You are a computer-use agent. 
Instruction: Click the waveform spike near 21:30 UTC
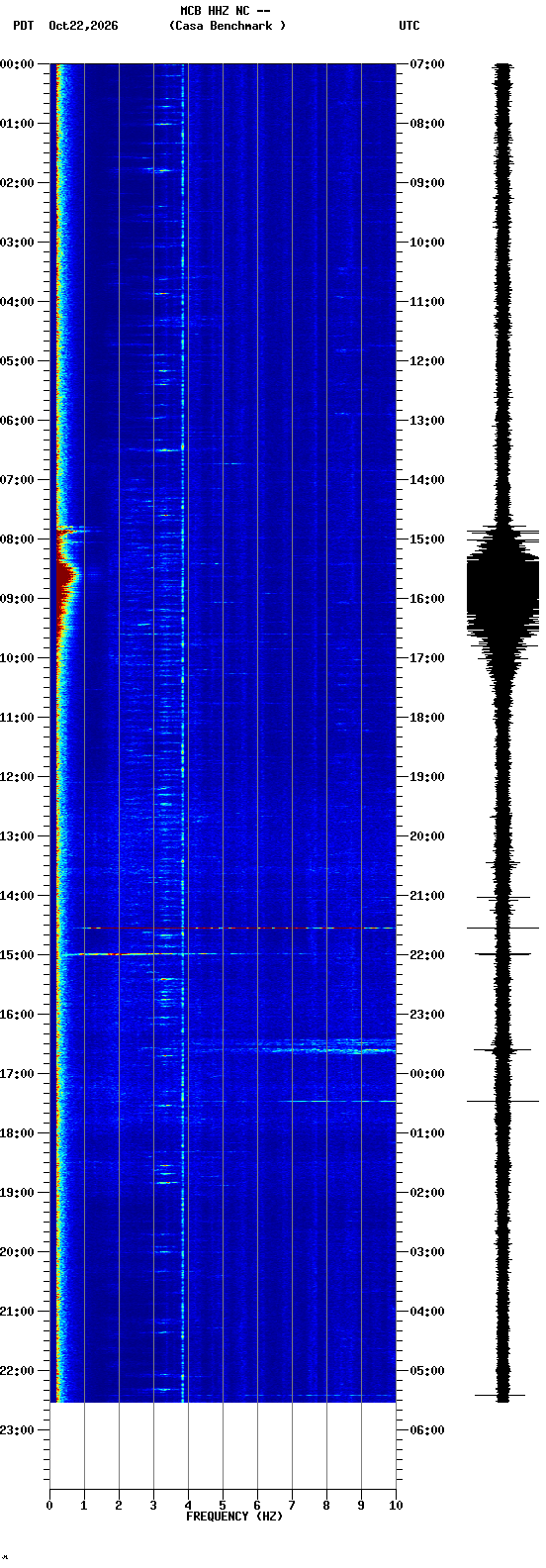503,928
